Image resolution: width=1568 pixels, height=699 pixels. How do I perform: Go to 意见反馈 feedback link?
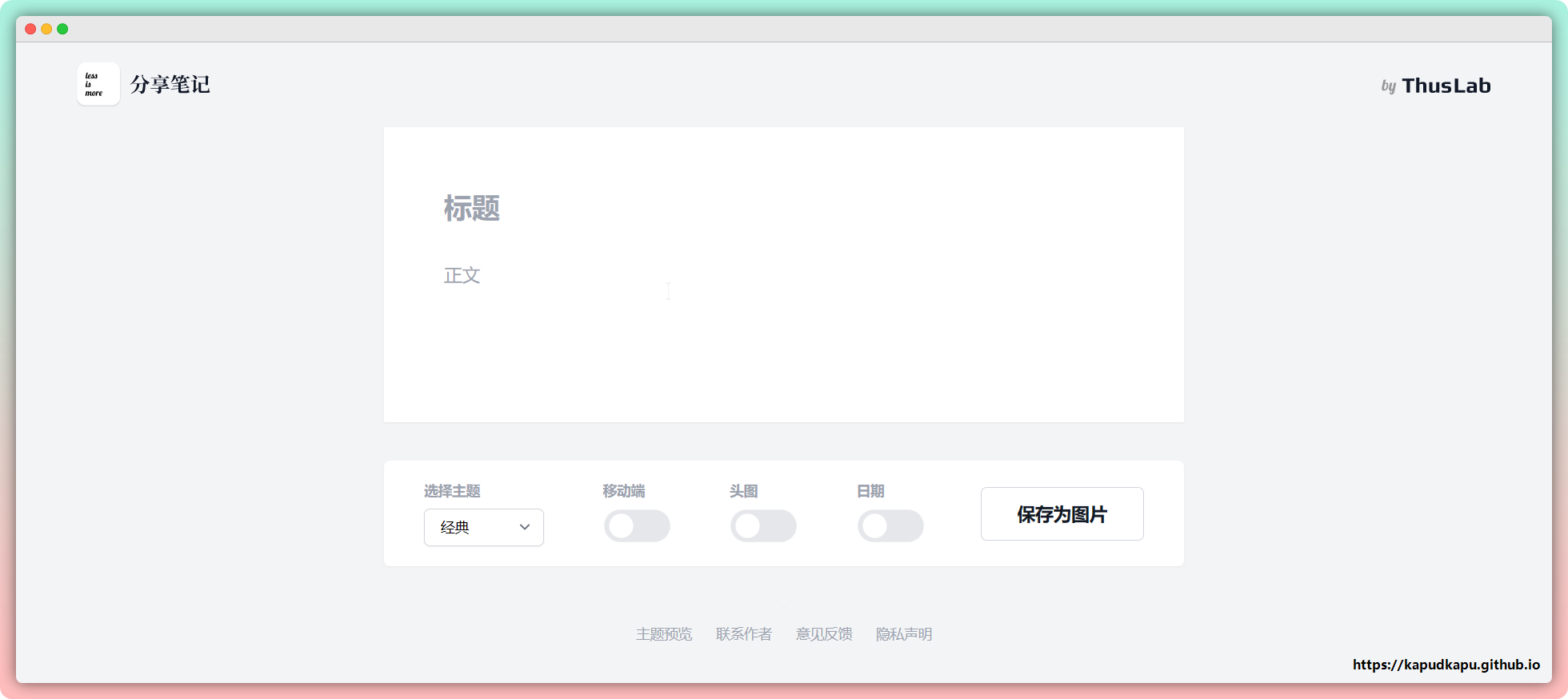pyautogui.click(x=824, y=634)
